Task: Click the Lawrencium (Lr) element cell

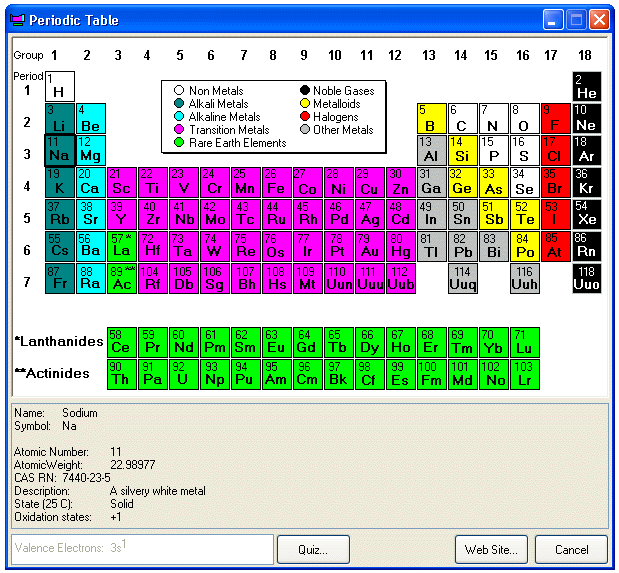Action: pos(524,374)
